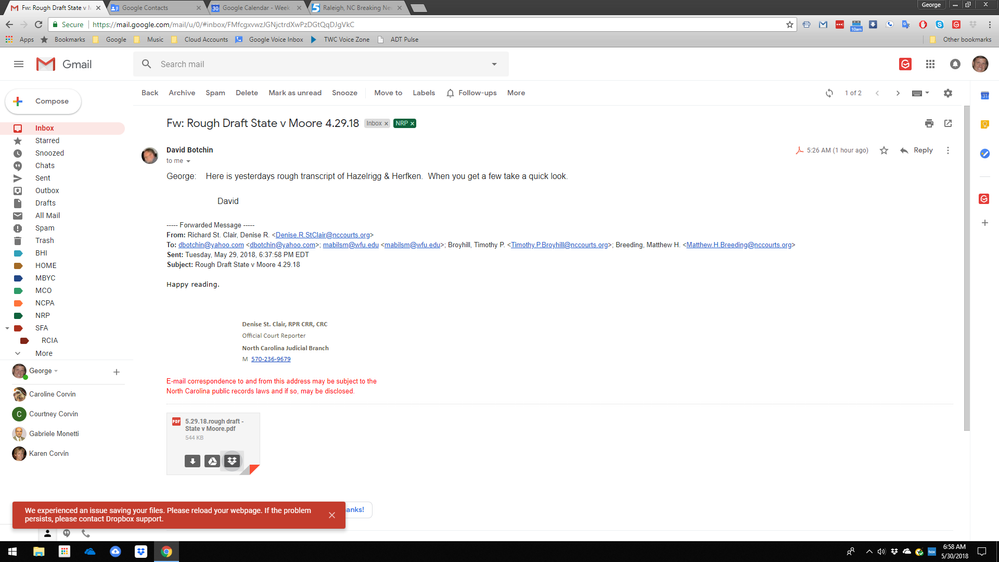The width and height of the screenshot is (999, 562).
Task: Go to the older message arrow
Action: (898, 93)
